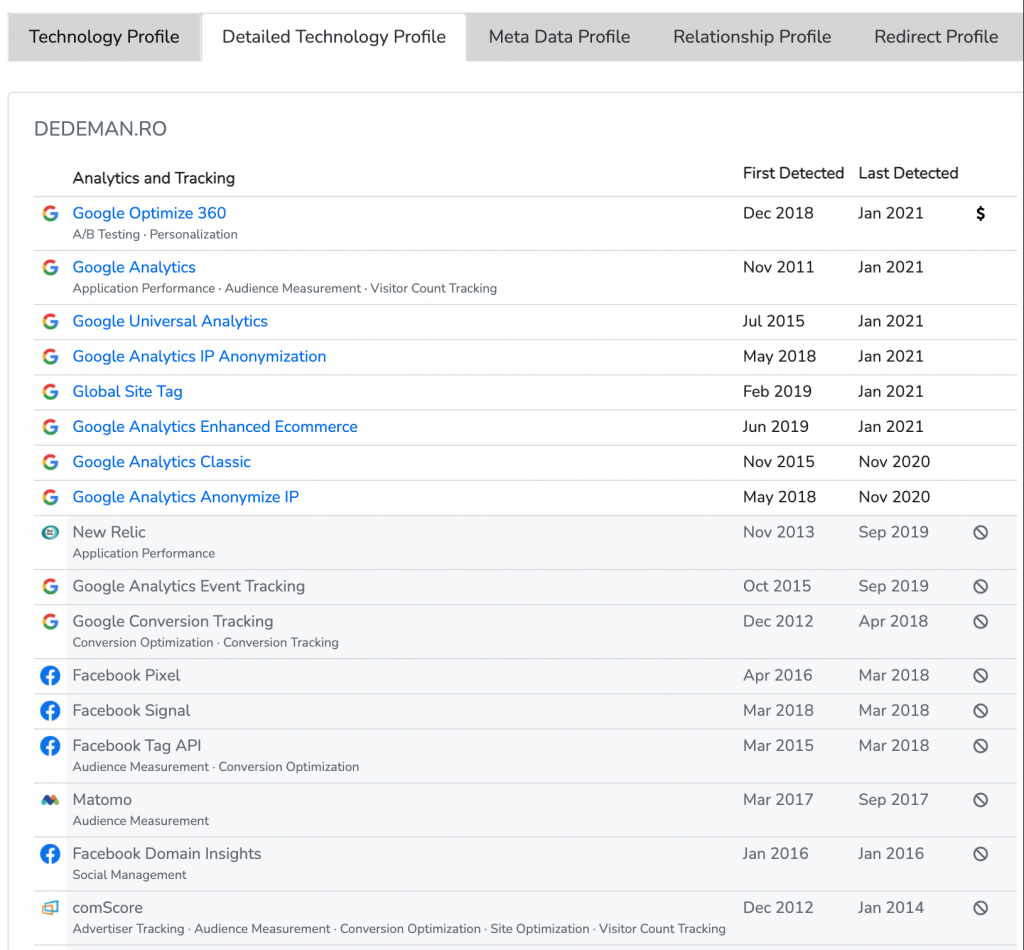The height and width of the screenshot is (950, 1024).
Task: Click Google logo beside Google Analytics Anonymize IP
Action: (x=50, y=498)
